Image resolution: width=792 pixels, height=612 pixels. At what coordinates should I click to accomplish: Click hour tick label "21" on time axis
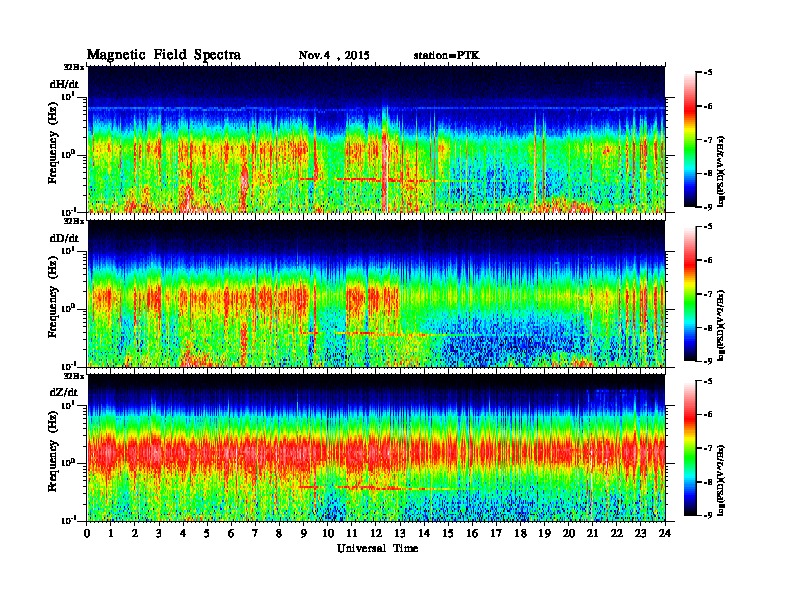pos(592,534)
